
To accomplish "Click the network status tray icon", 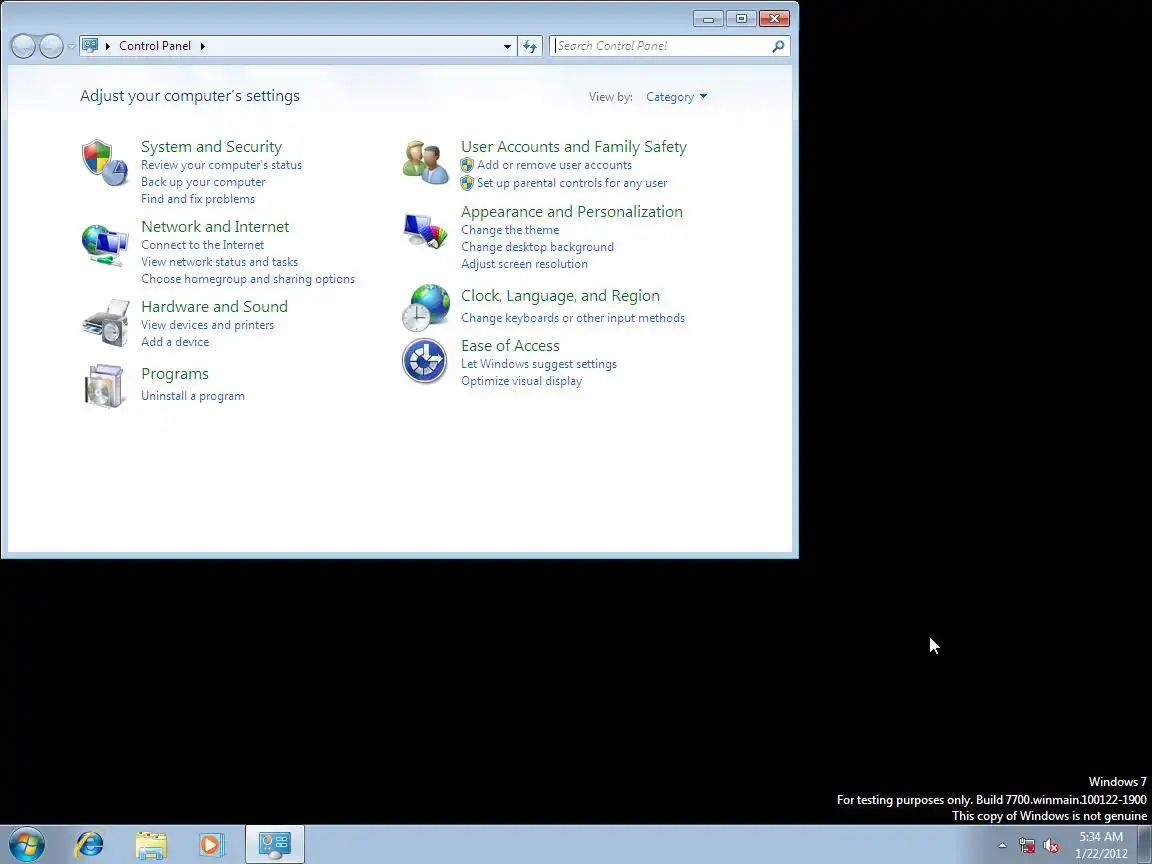I will (x=1027, y=846).
